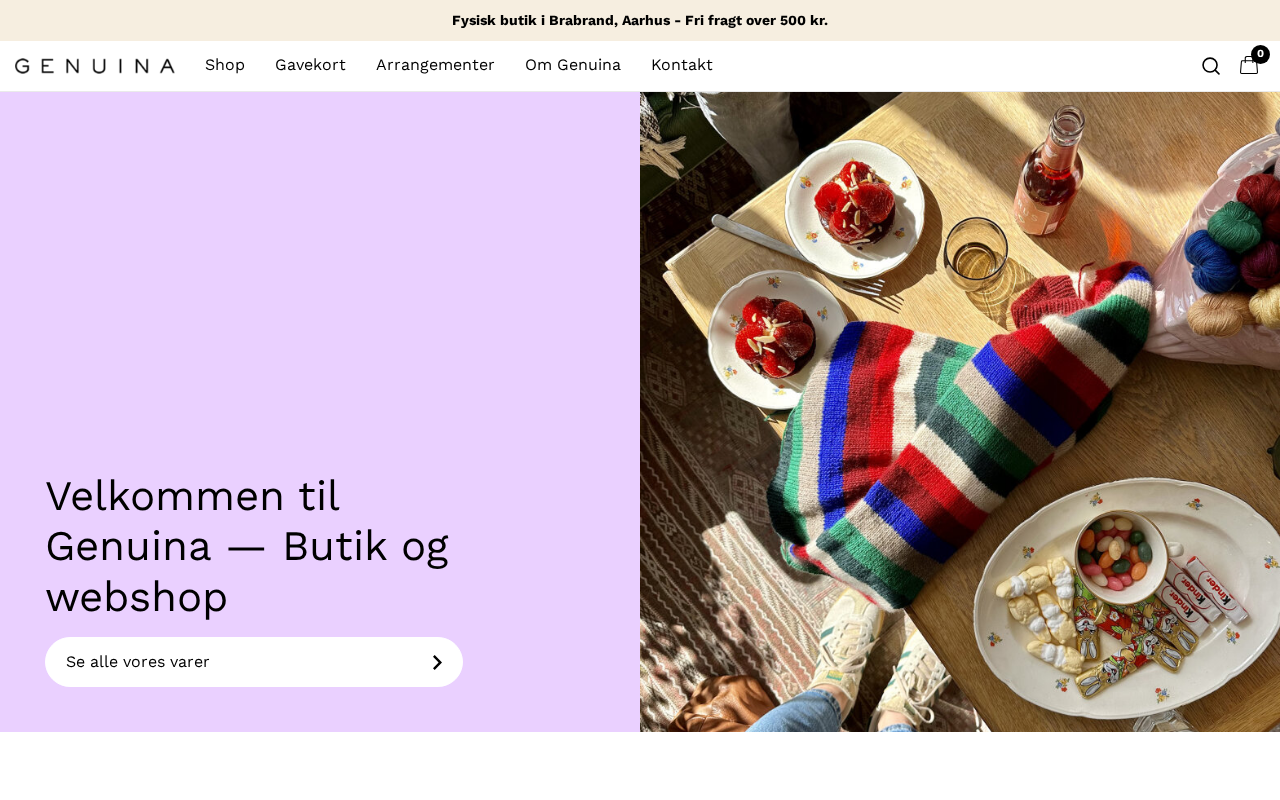1280x800 pixels.
Task: Open the search magnifier icon
Action: [x=1211, y=66]
